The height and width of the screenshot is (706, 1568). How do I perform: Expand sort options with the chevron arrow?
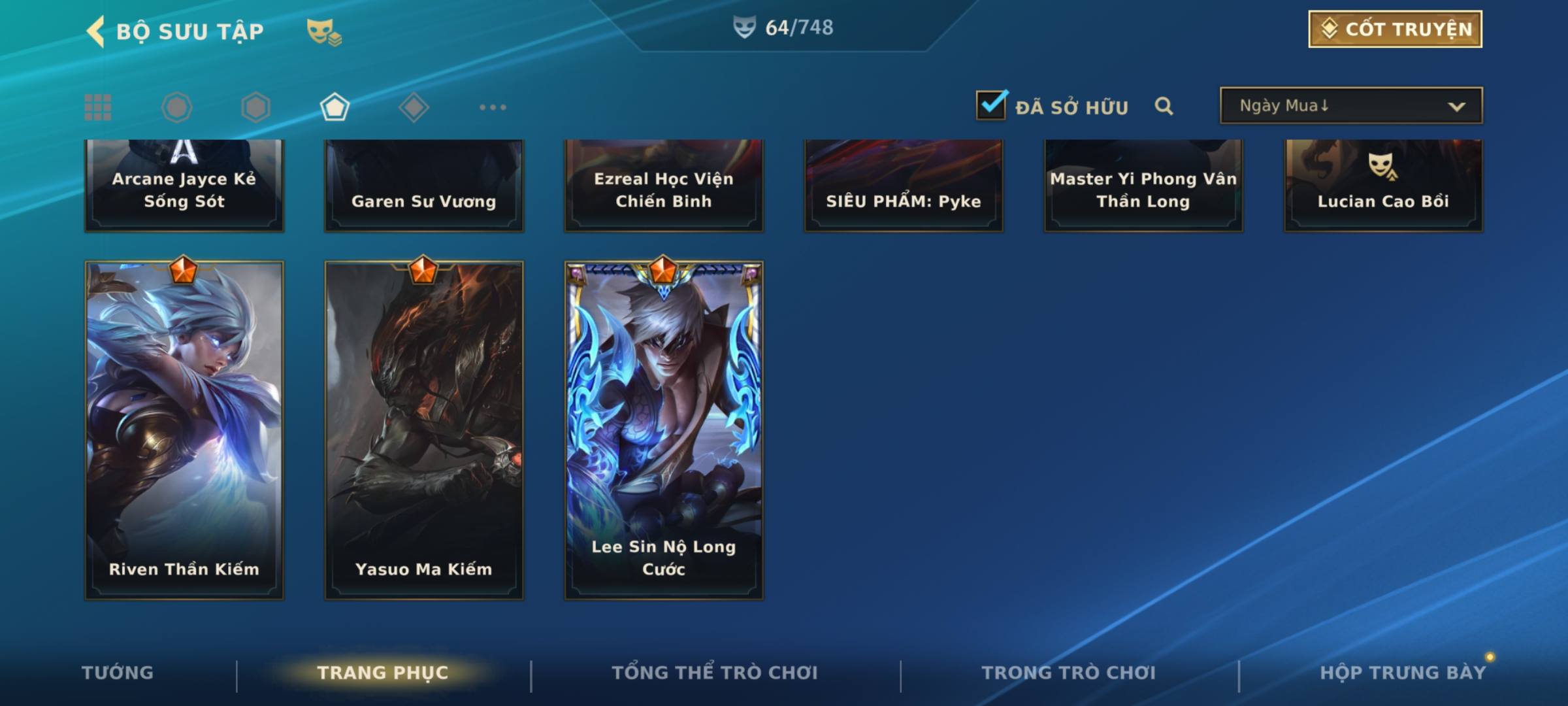click(1456, 107)
